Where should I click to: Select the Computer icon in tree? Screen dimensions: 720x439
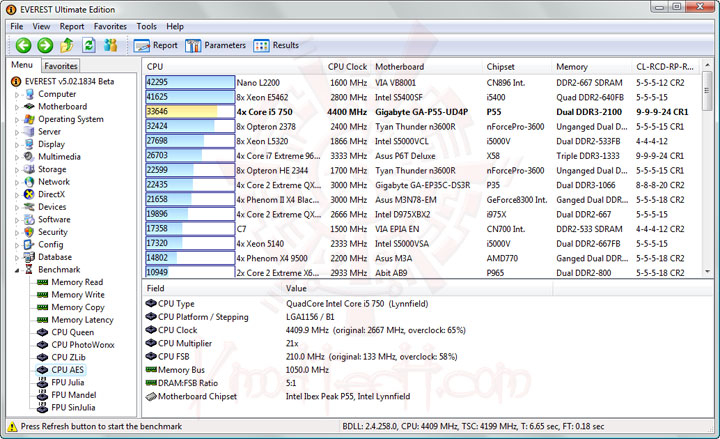click(30, 94)
